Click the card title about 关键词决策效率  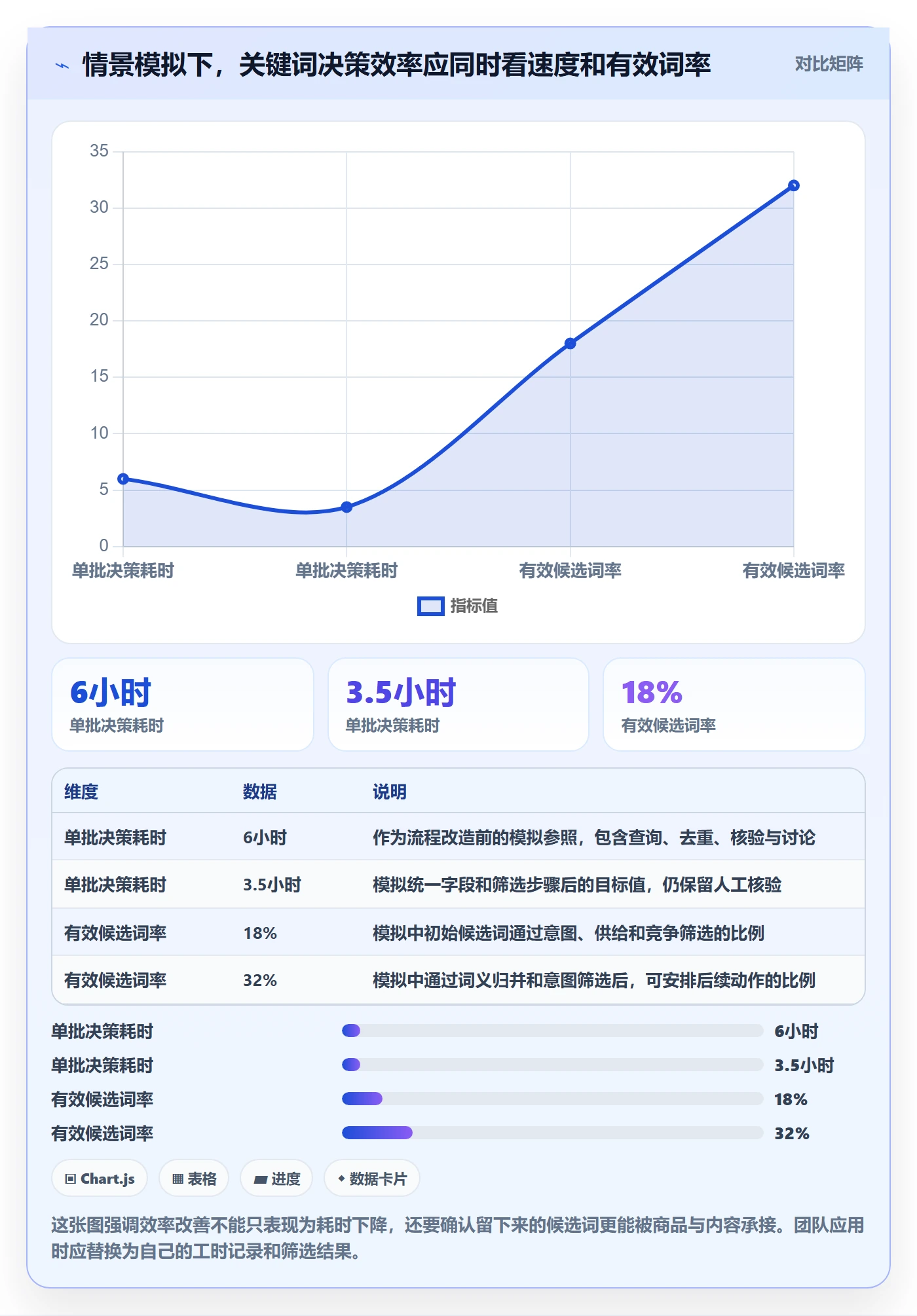396,65
